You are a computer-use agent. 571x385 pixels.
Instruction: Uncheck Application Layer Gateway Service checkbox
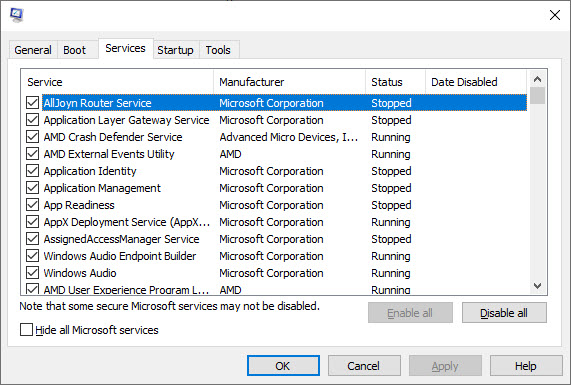pyautogui.click(x=32, y=120)
